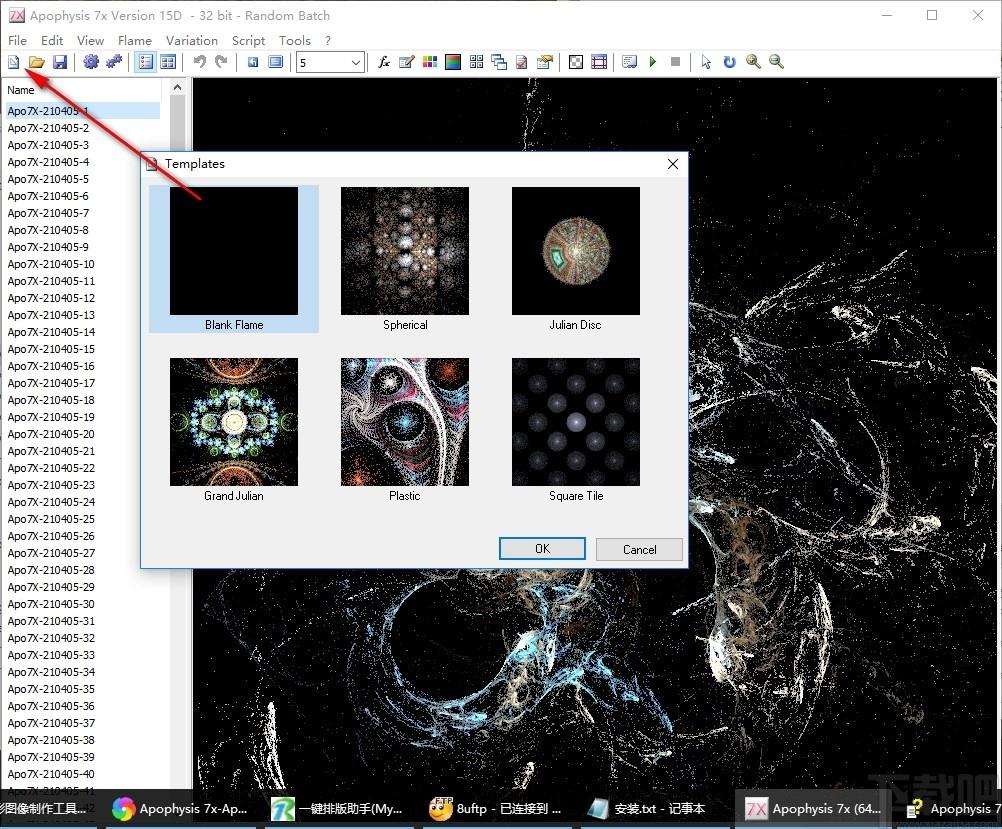Open the ? help menu
Image resolution: width=1002 pixels, height=829 pixels.
(328, 40)
